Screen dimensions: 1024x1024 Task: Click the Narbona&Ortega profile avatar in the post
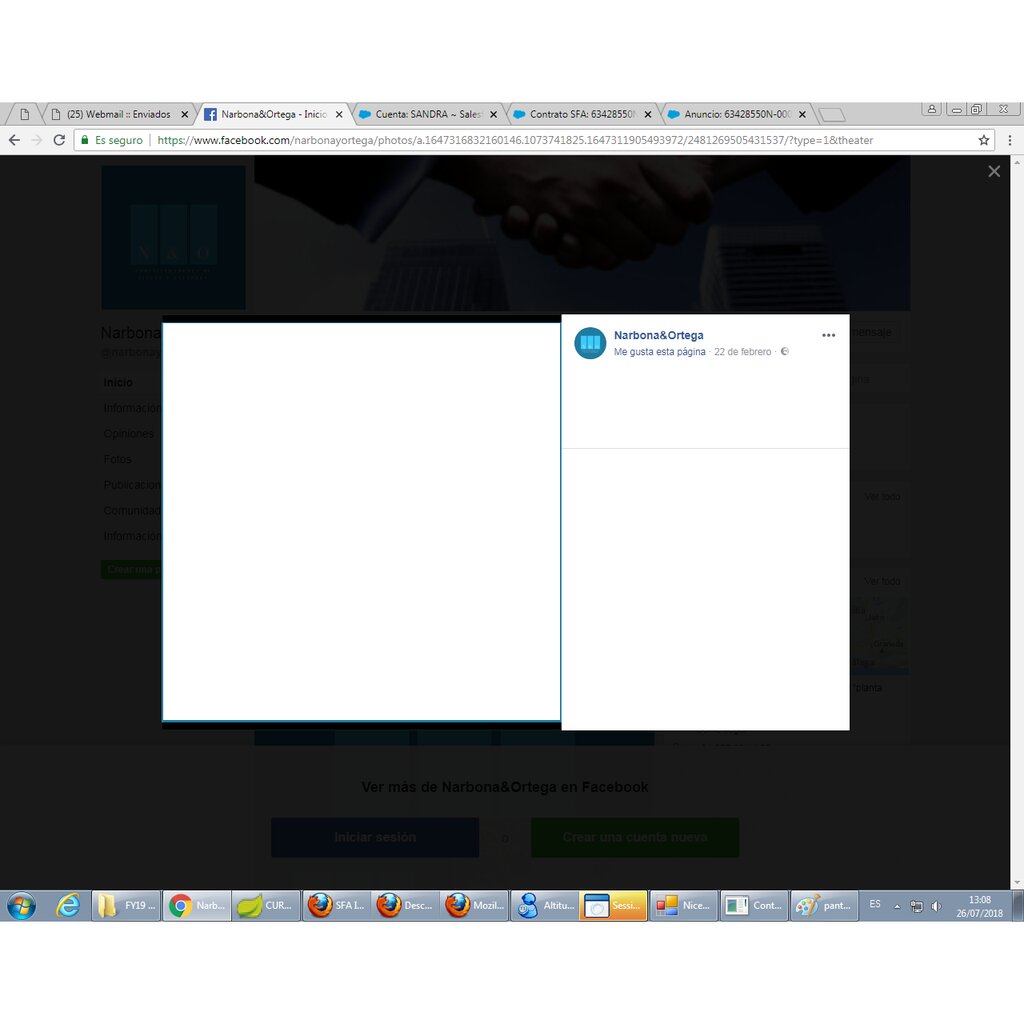(590, 343)
